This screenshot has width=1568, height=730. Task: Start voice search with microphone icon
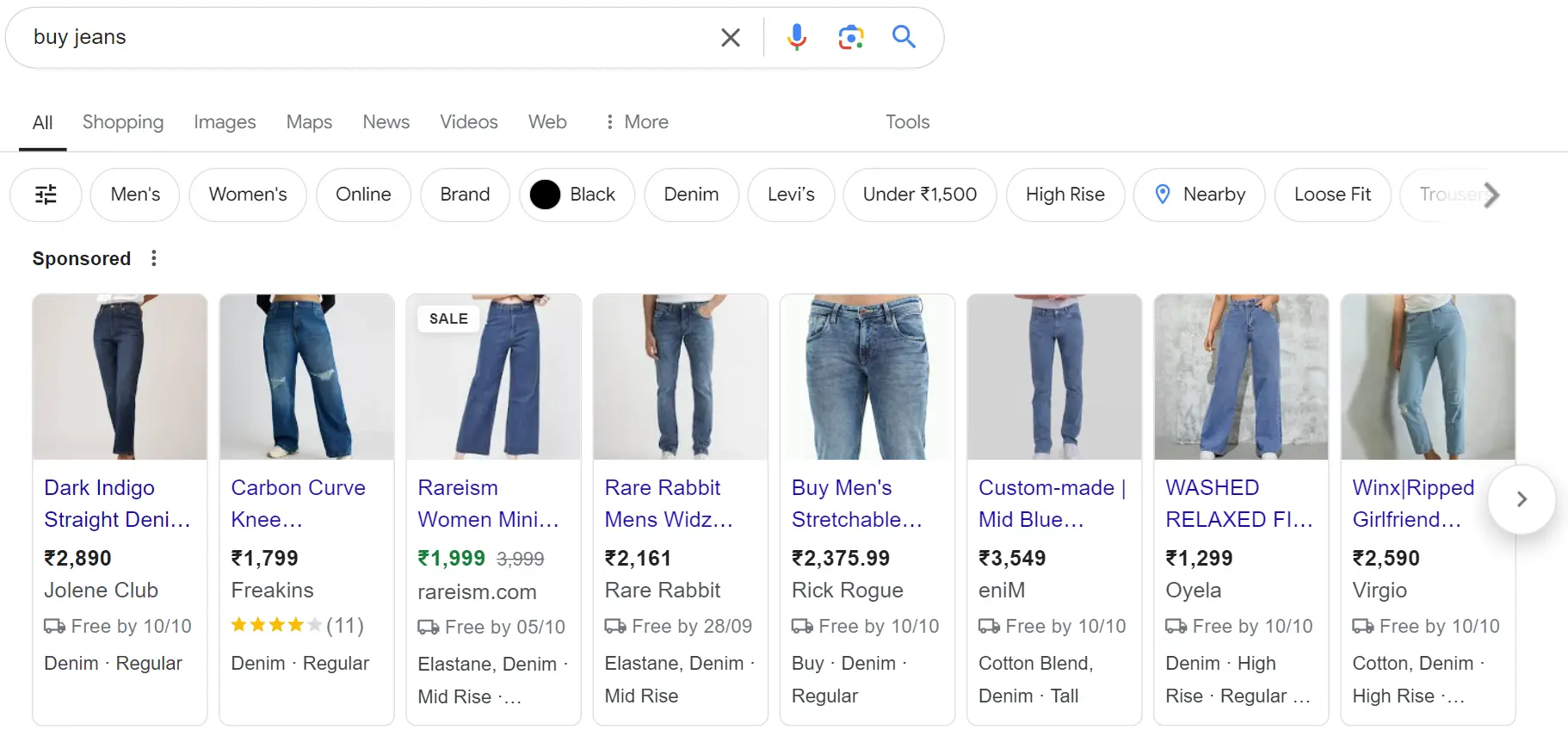[x=797, y=37]
